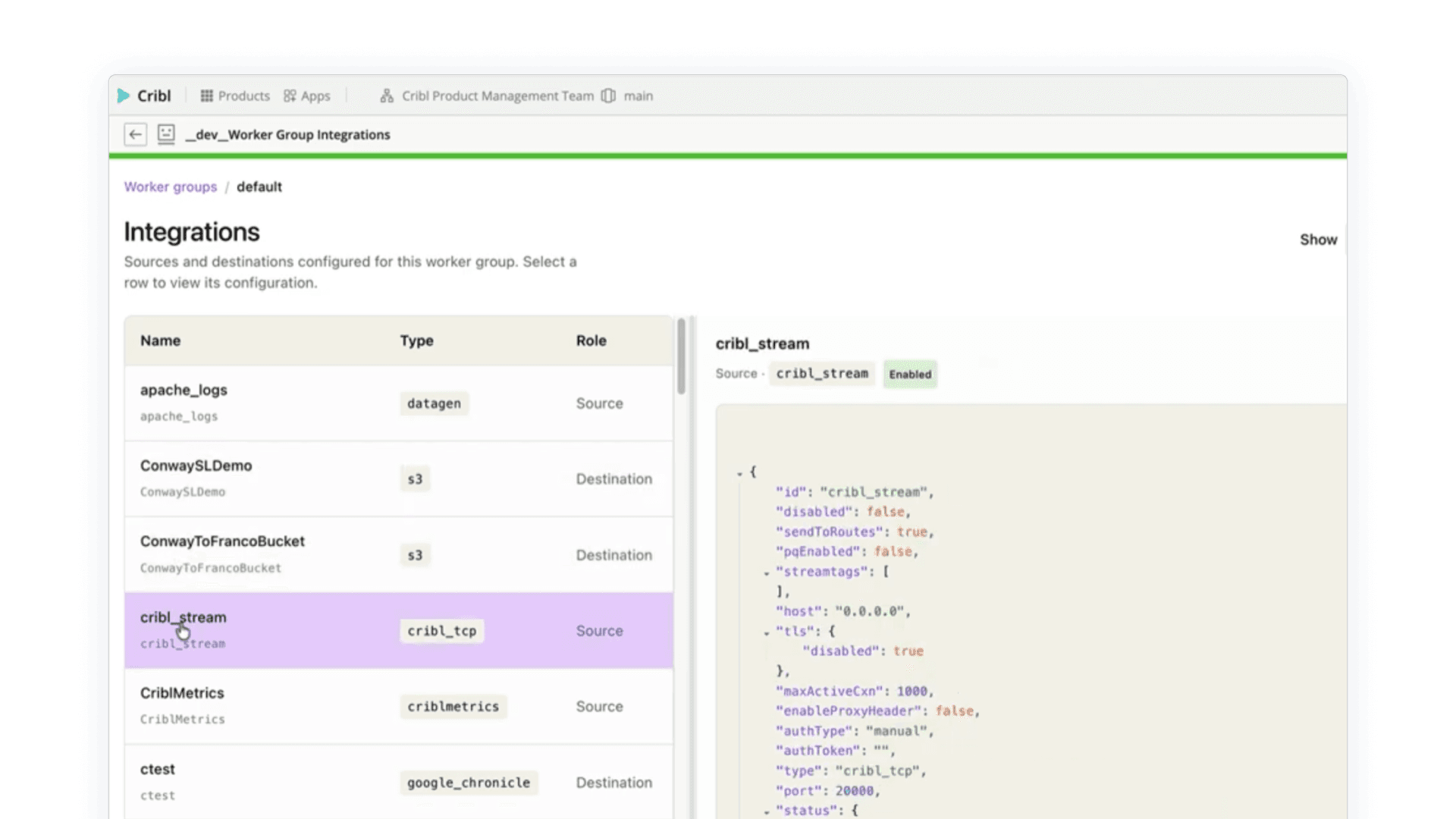Click the app icon beside _dev_Worker title
The width and height of the screenshot is (1456, 819).
tap(166, 134)
